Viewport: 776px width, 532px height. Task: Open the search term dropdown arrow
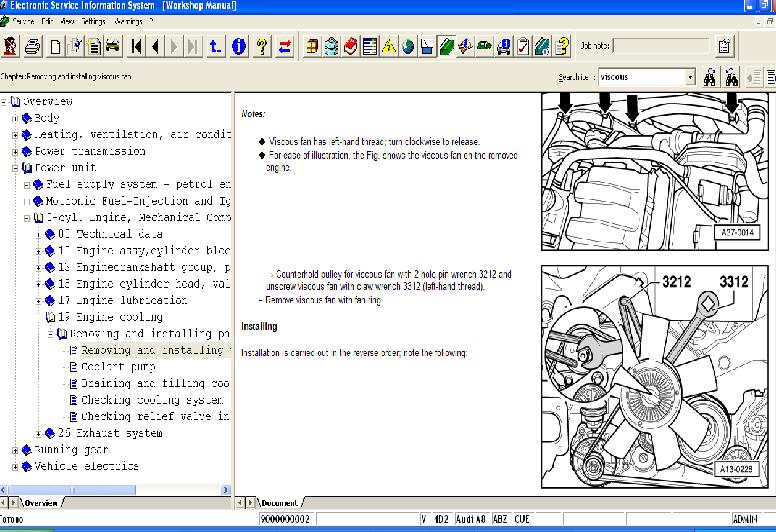689,77
